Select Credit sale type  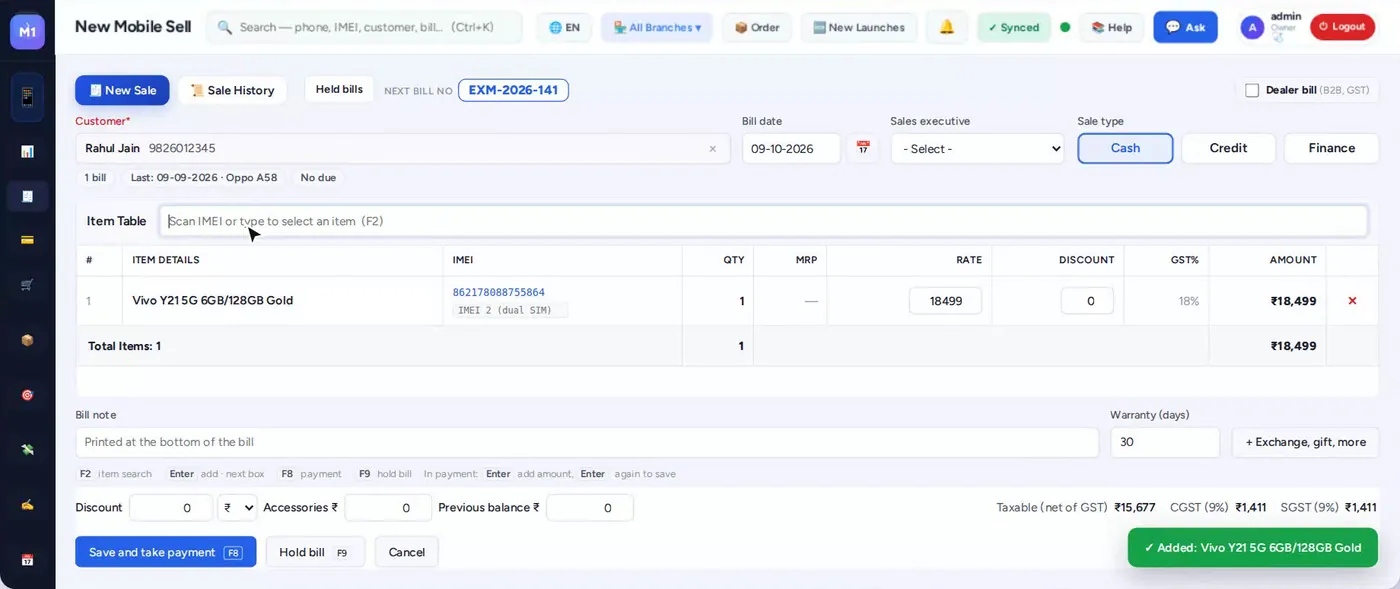coord(1228,148)
